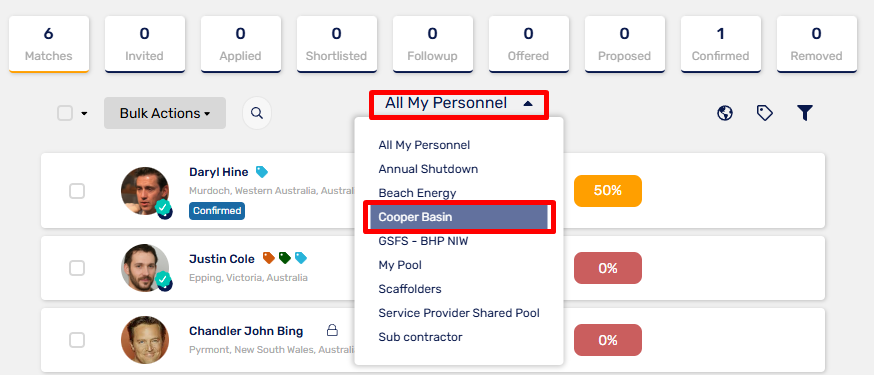
Task: Click the magnifying glass search icon
Action: coord(257,113)
